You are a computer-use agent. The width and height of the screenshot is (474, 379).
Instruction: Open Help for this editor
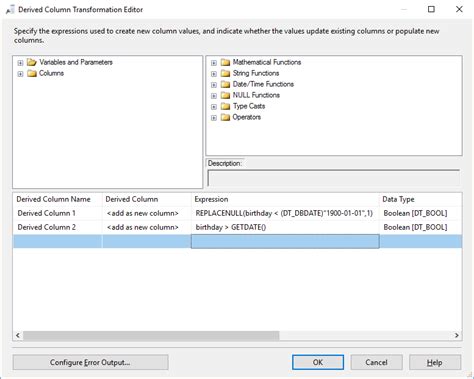click(x=435, y=362)
